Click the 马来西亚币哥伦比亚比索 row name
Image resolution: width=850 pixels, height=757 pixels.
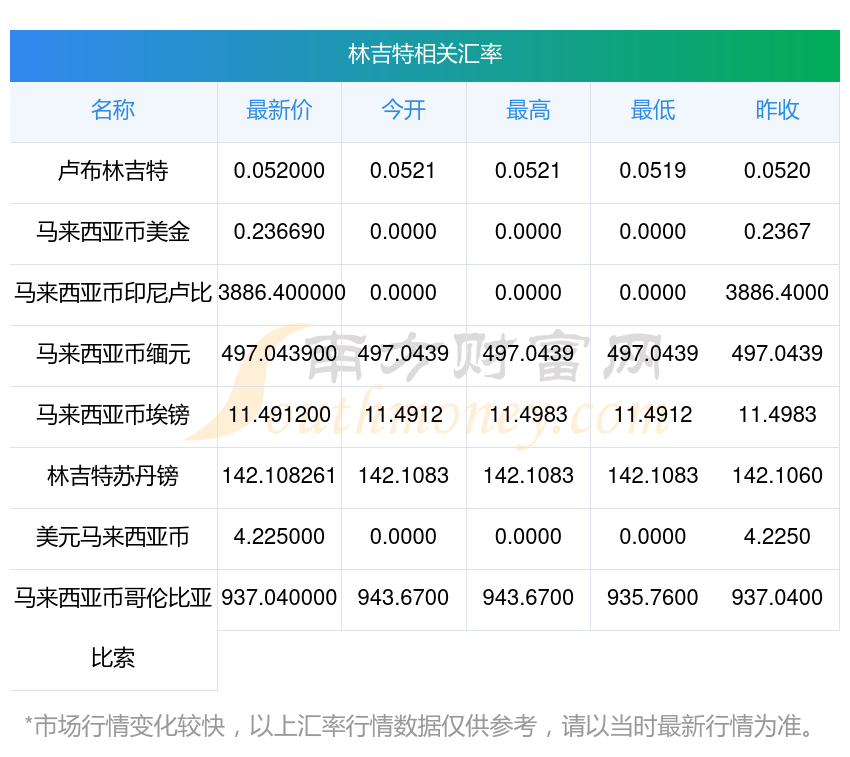click(113, 628)
